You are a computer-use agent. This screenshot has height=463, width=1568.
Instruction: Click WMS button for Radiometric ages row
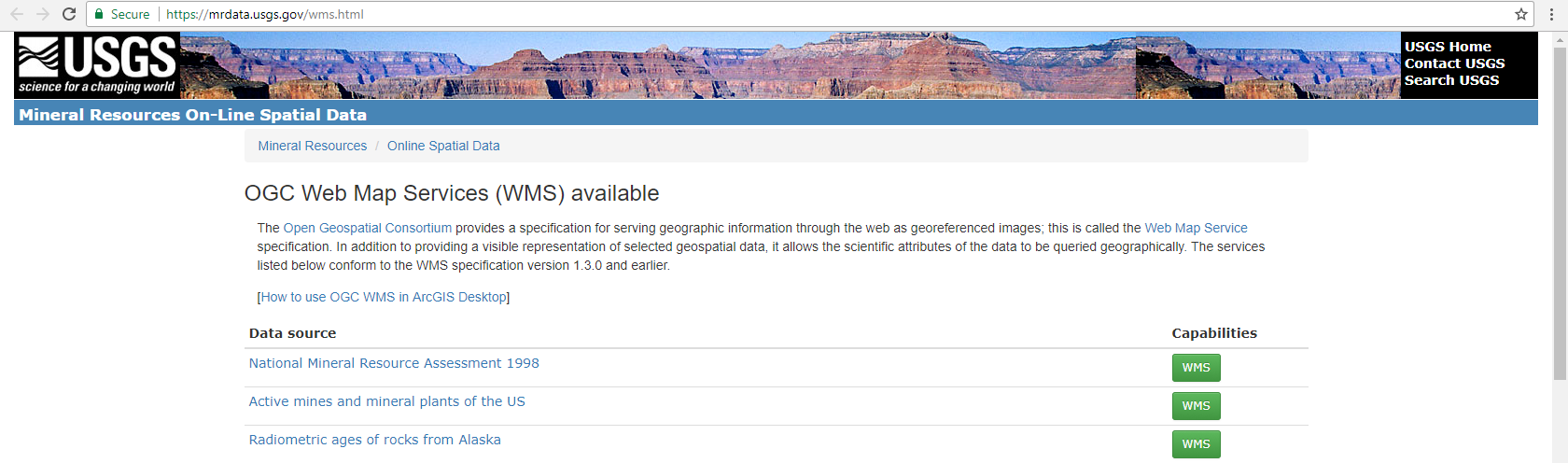point(1196,444)
